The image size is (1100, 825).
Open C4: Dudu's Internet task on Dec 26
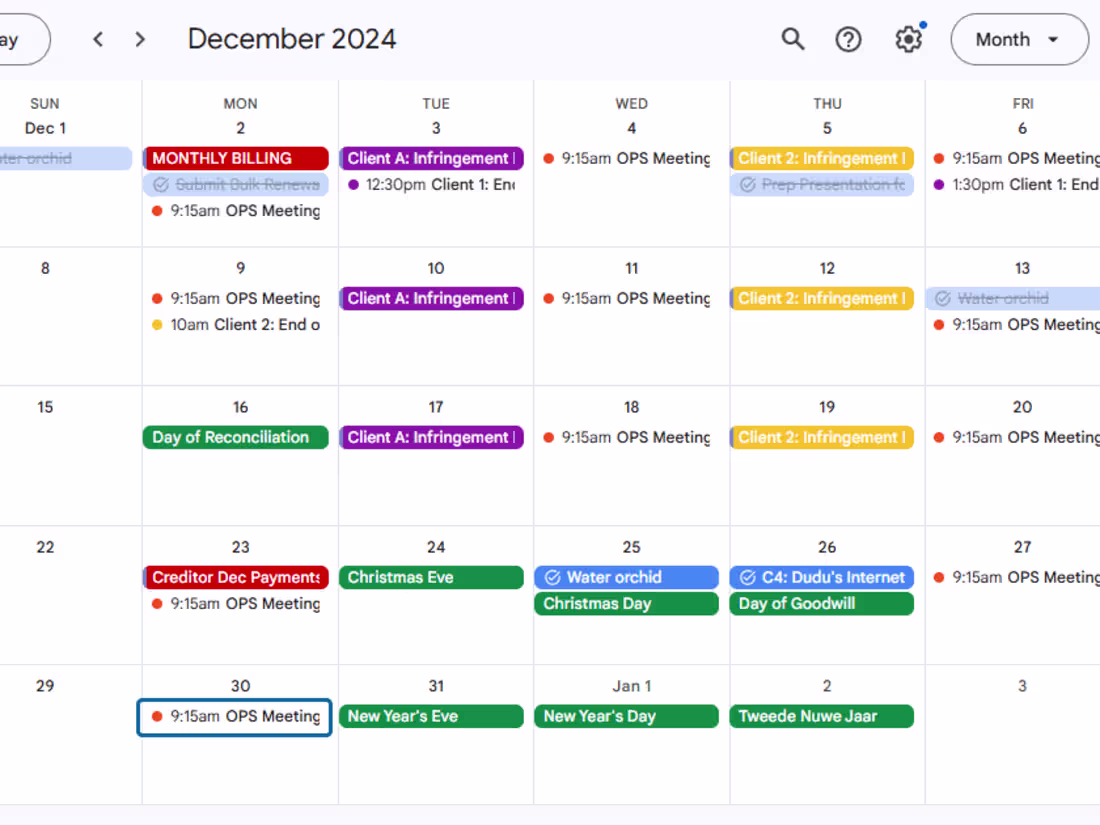tap(822, 577)
